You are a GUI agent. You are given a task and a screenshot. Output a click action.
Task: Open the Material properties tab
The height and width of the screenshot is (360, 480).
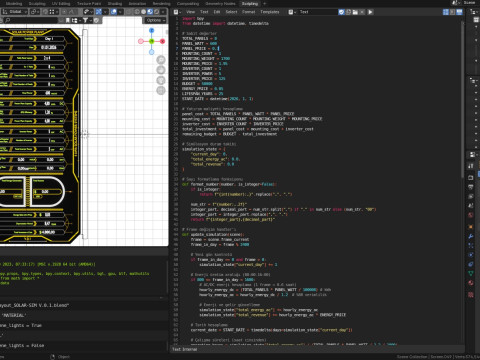click(471, 283)
